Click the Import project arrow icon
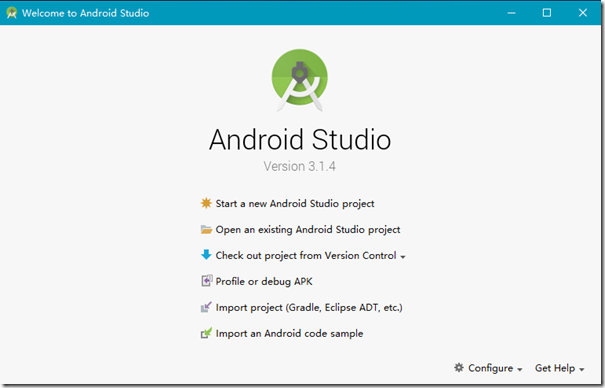Viewport: 605px width, 388px height. [x=206, y=307]
